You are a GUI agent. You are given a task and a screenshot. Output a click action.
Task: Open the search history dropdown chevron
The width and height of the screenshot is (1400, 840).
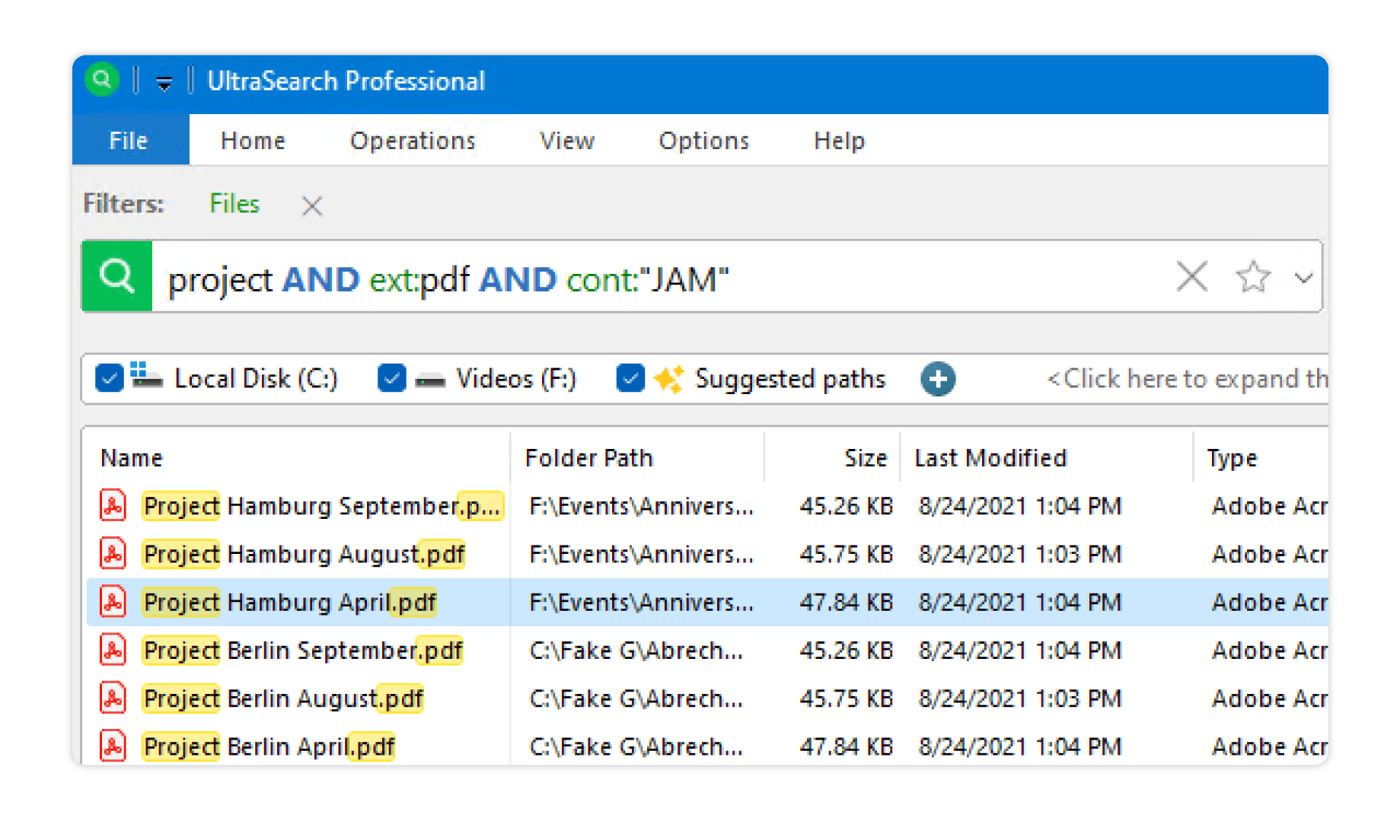point(1303,278)
